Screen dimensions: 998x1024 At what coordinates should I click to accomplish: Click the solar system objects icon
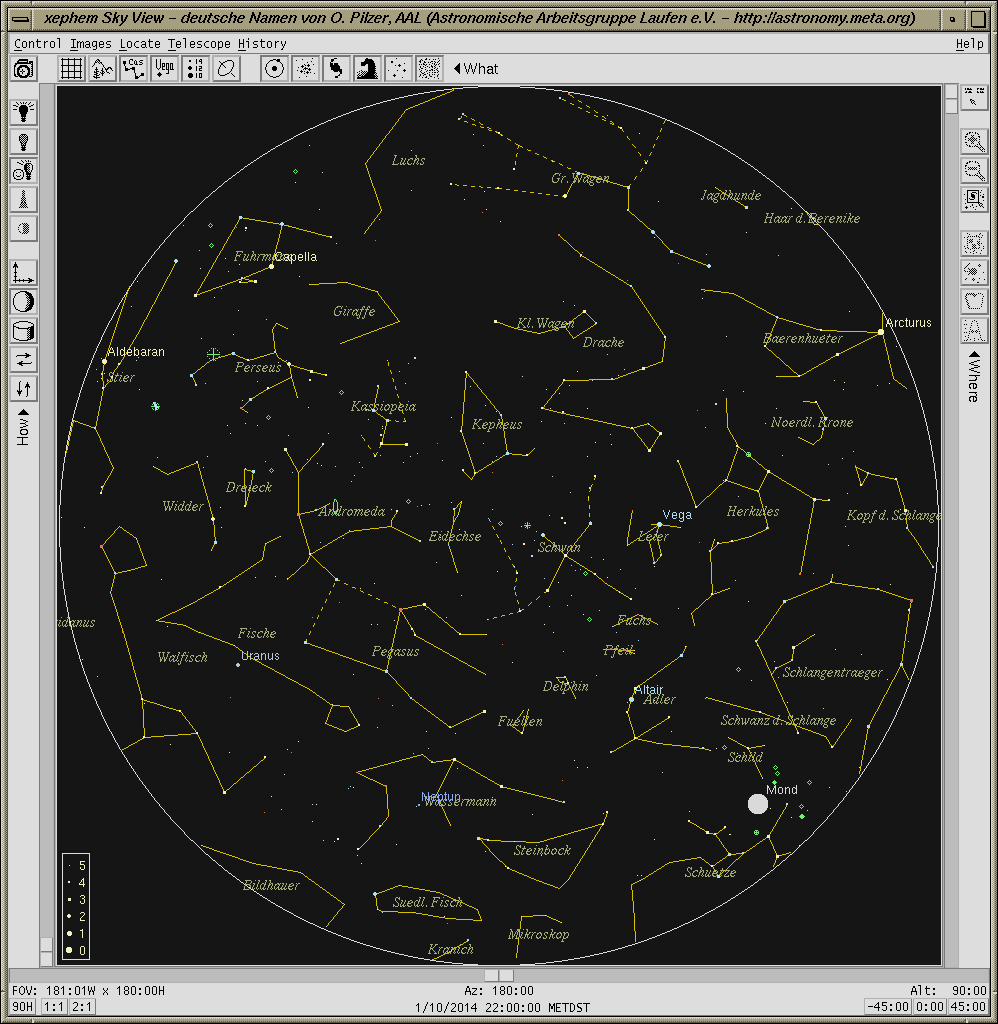tap(274, 69)
